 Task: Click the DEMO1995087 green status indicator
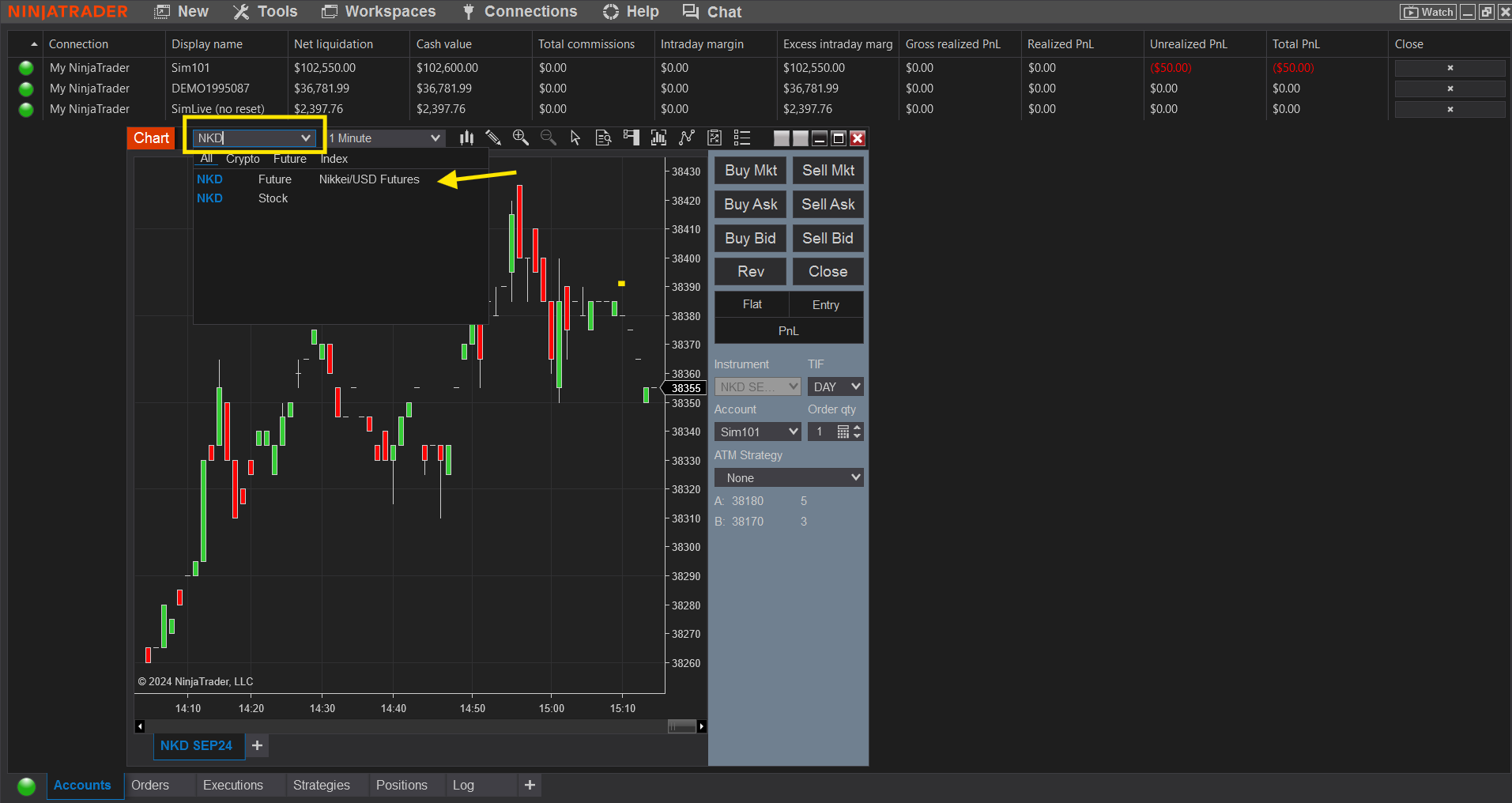tap(26, 89)
